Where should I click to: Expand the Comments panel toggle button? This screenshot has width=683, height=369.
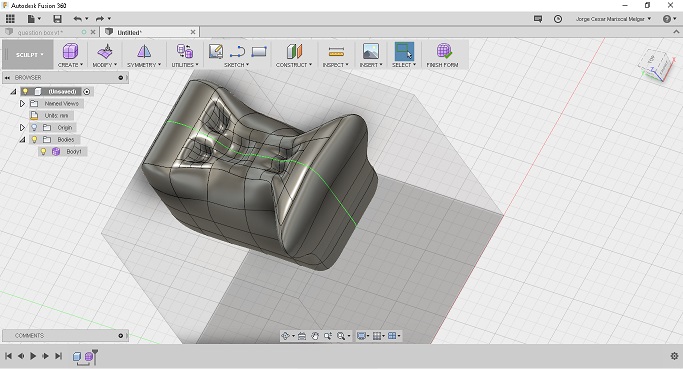(121, 335)
